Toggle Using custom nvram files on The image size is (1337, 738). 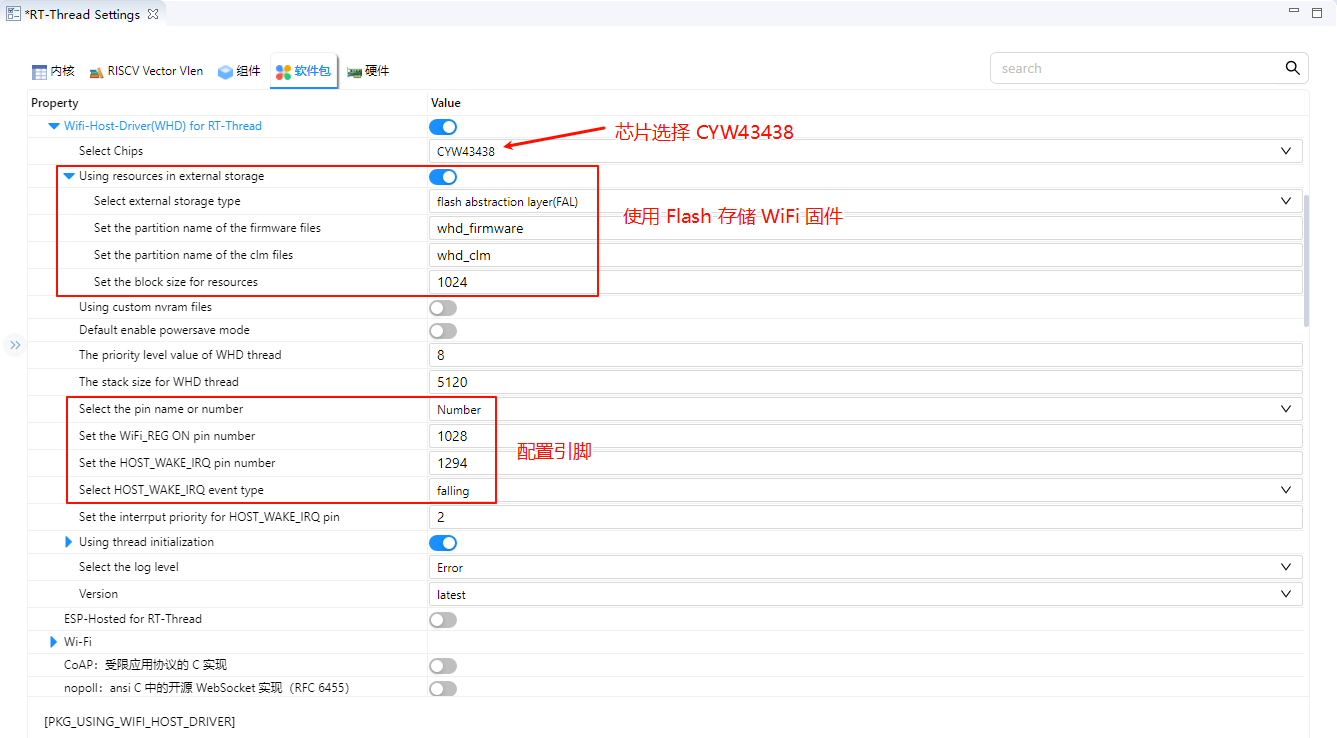(443, 308)
